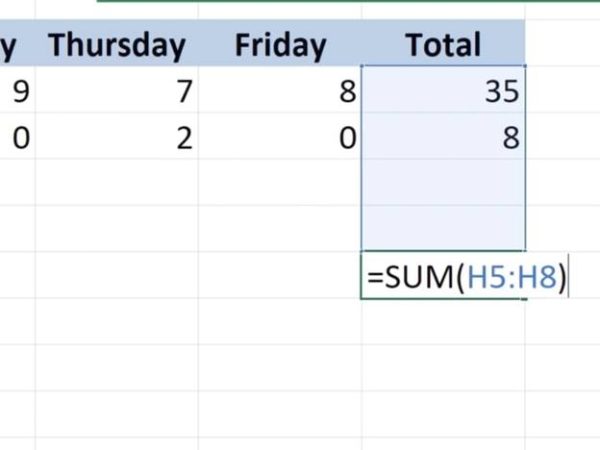Click the Thursday cell with value 2

click(117, 136)
